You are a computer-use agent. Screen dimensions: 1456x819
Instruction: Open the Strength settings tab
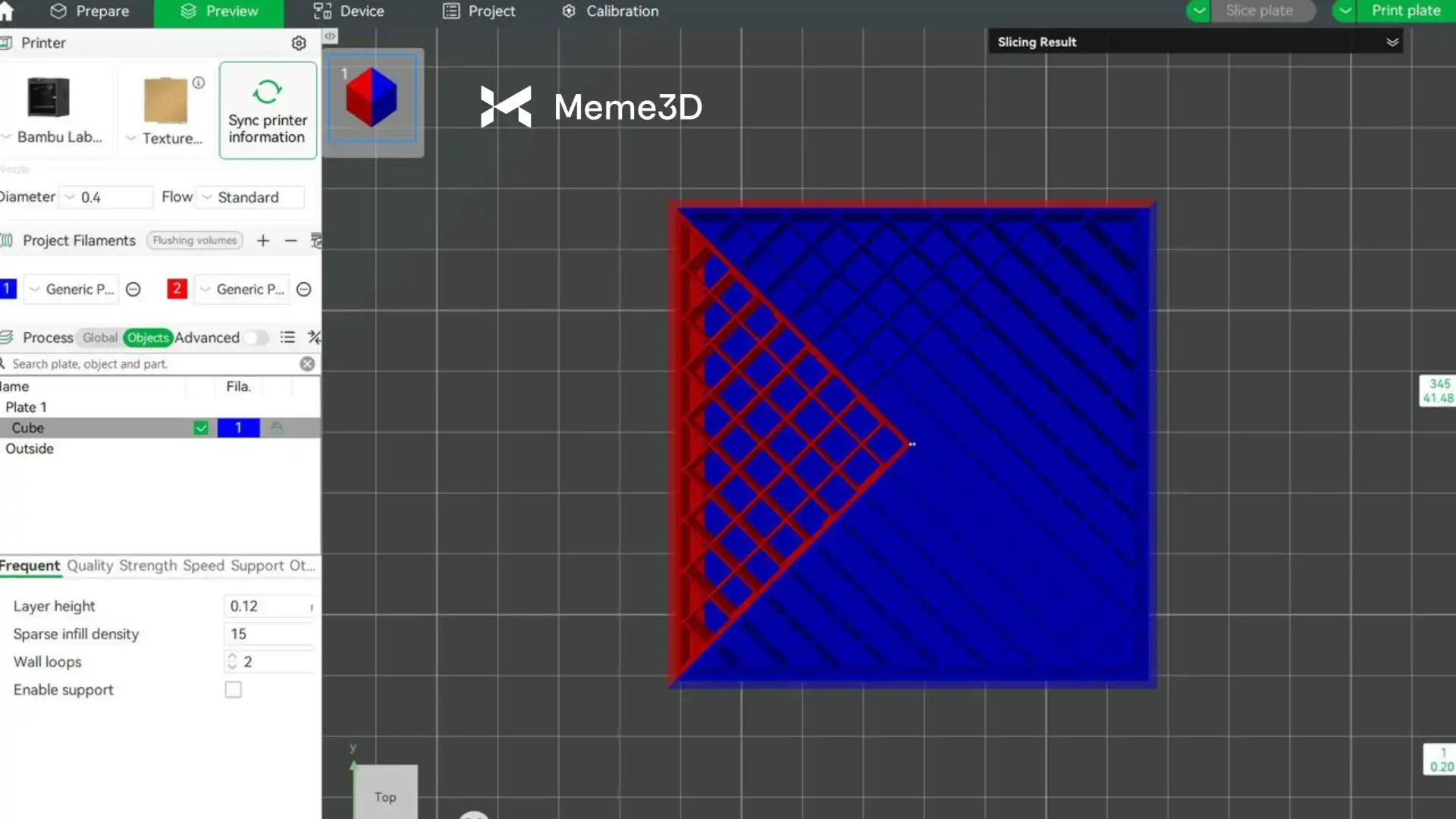click(148, 566)
